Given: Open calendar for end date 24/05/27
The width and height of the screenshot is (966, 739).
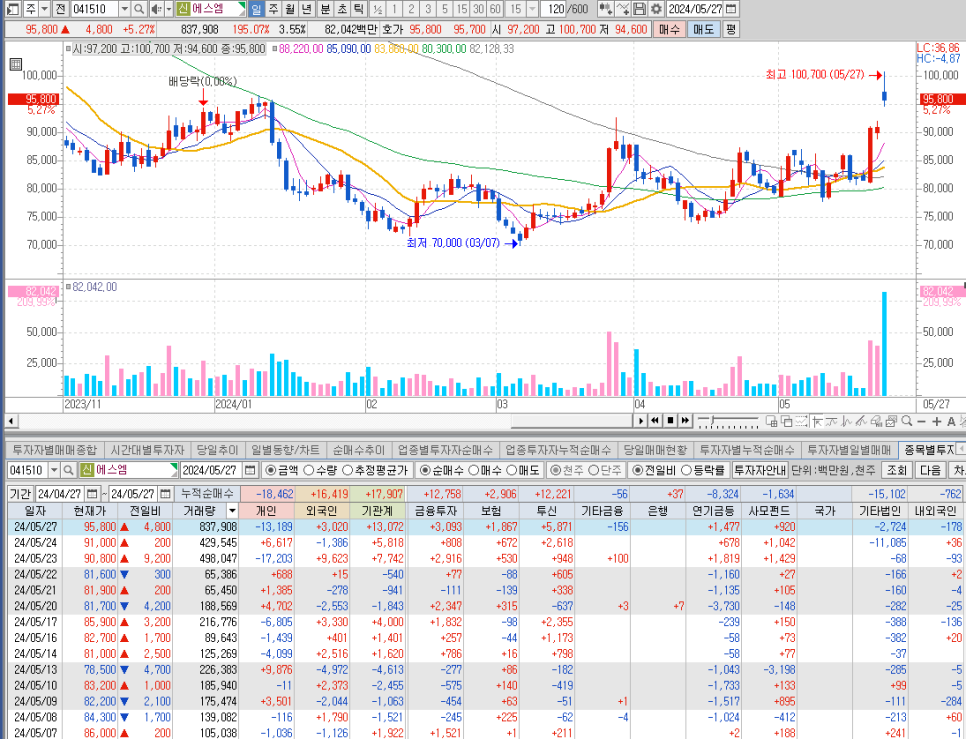Looking at the screenshot, I should [x=165, y=494].
